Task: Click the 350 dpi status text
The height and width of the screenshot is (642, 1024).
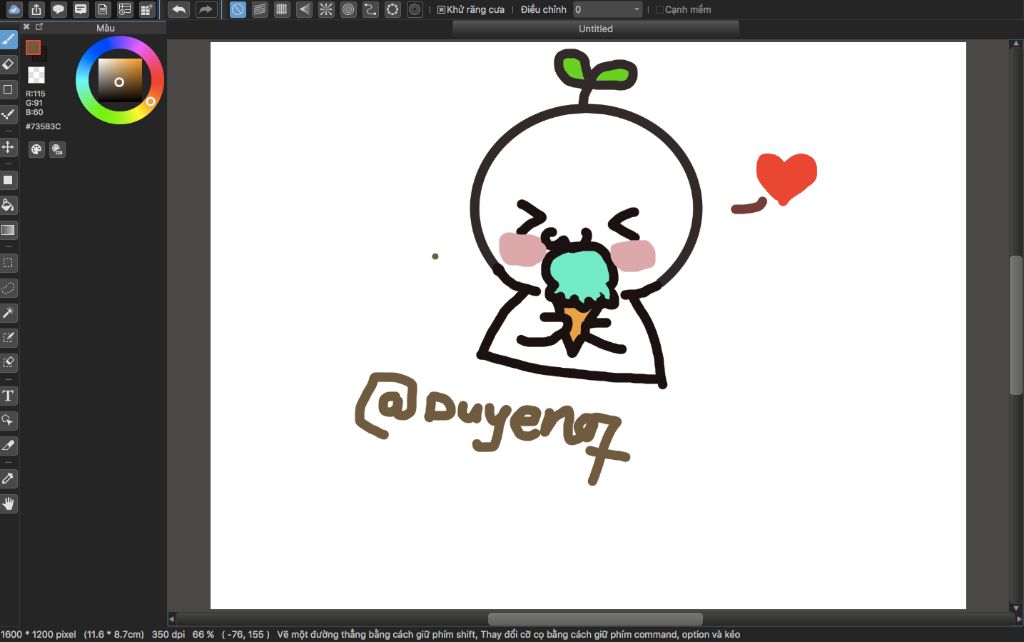Action: (168, 634)
